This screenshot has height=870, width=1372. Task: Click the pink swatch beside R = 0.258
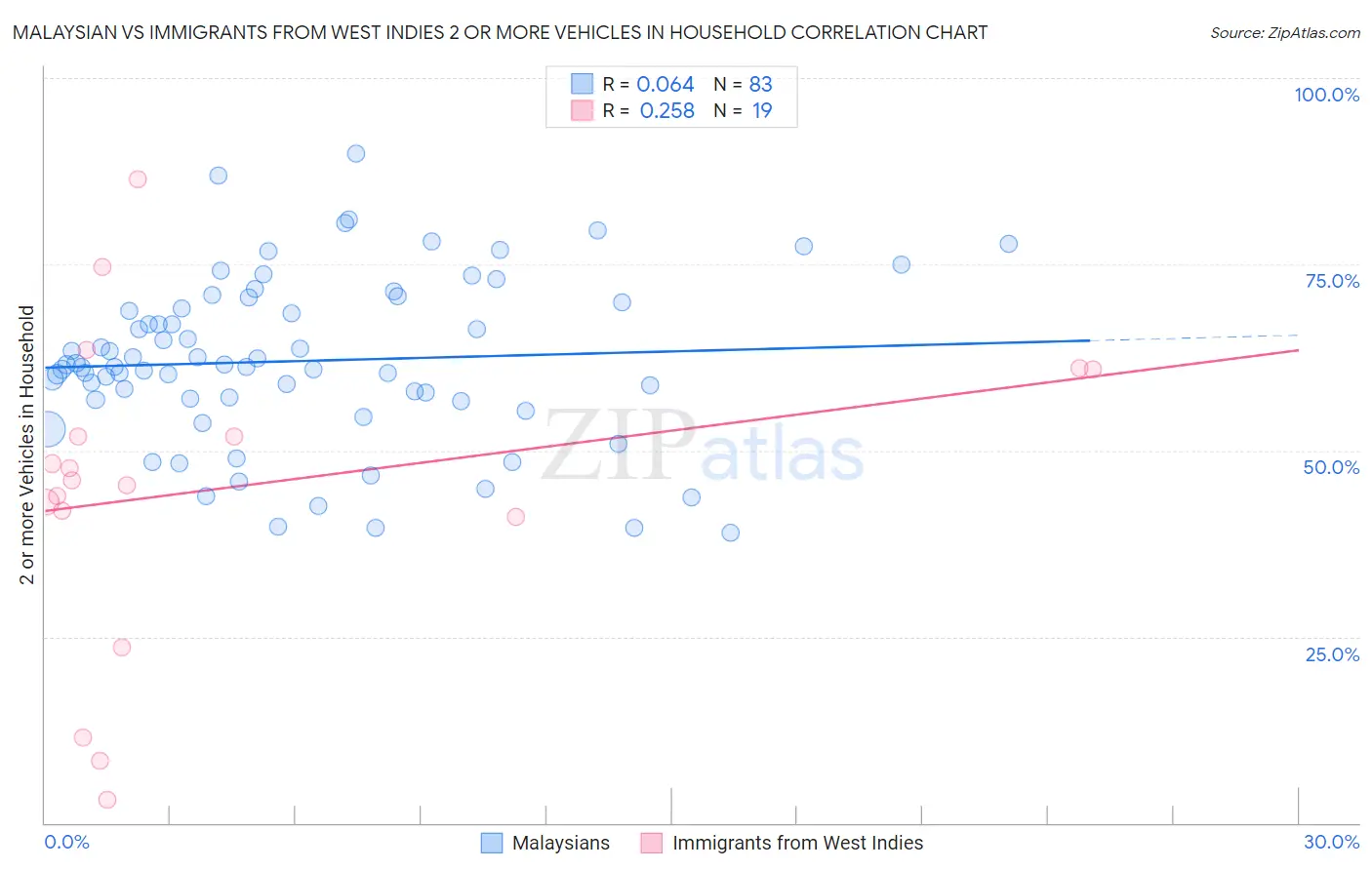pos(583,110)
